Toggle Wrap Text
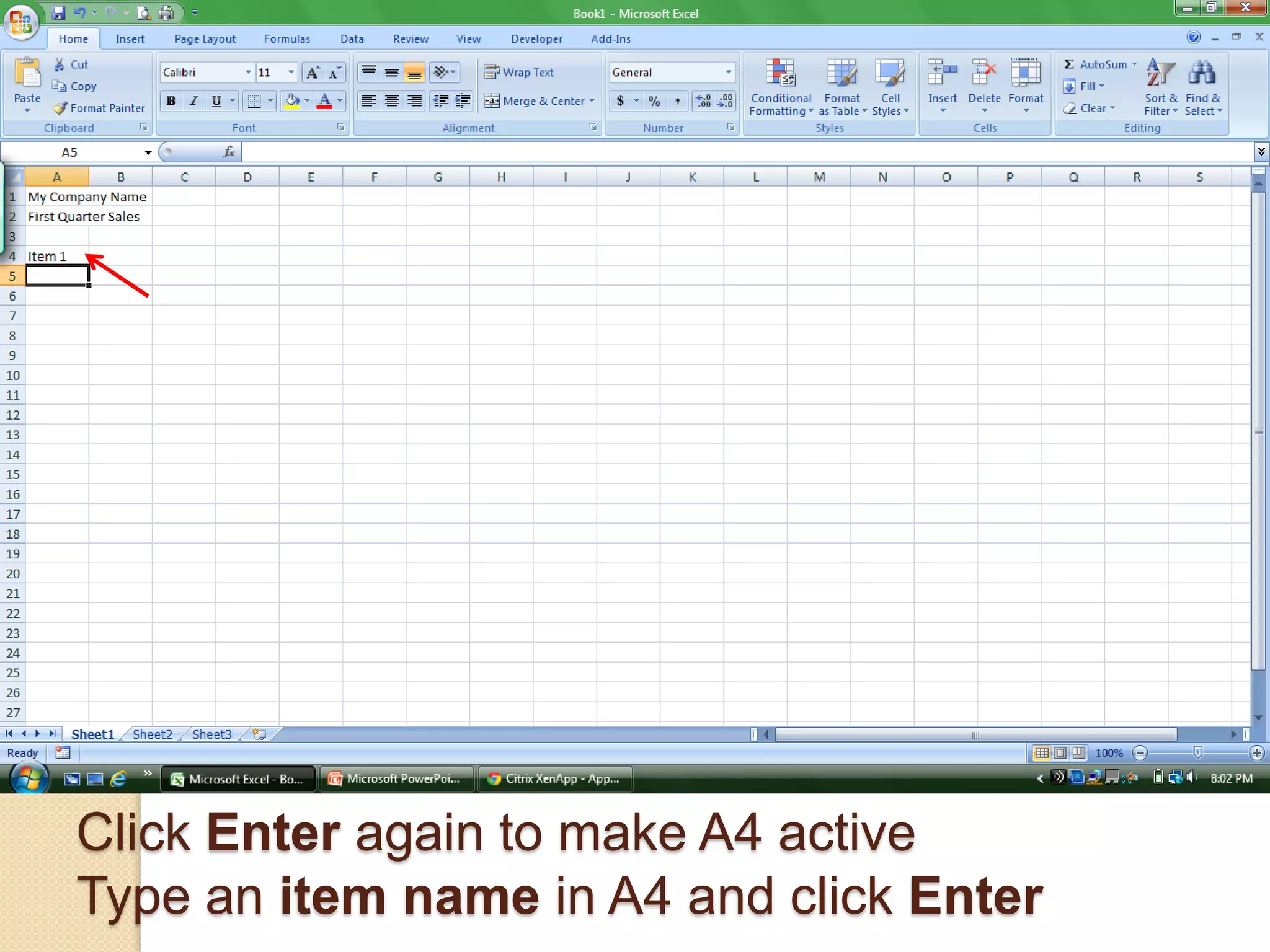The image size is (1270, 952). (519, 73)
